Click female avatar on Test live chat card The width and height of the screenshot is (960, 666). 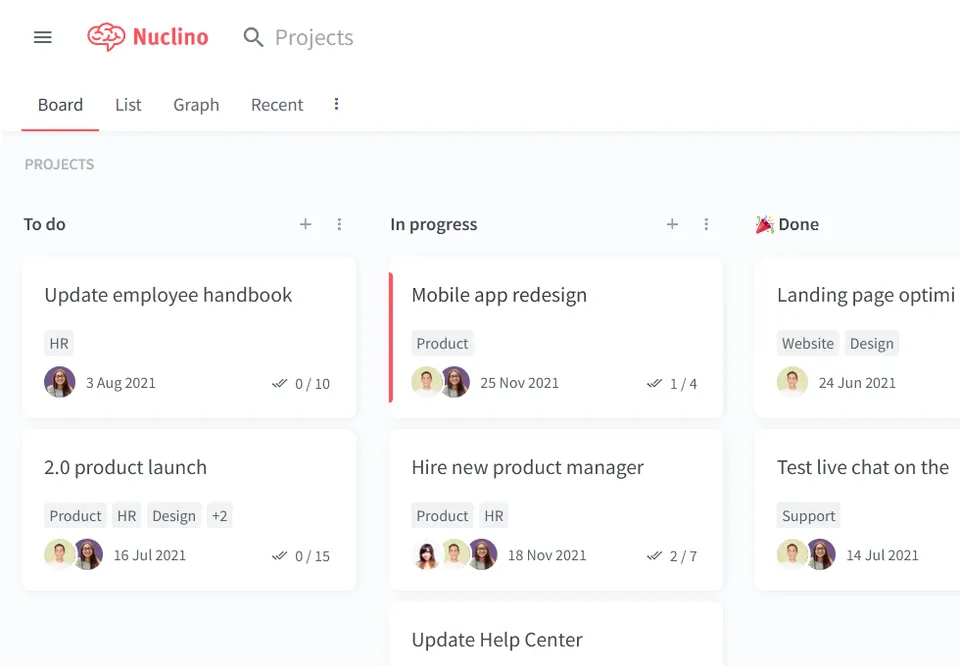click(821, 555)
